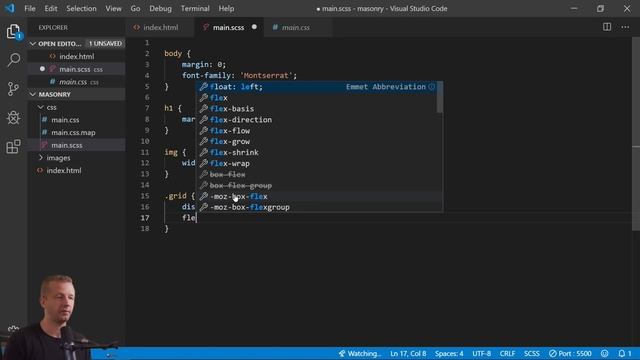Open the Debug menu
The height and width of the screenshot is (360, 640).
coord(160,8)
